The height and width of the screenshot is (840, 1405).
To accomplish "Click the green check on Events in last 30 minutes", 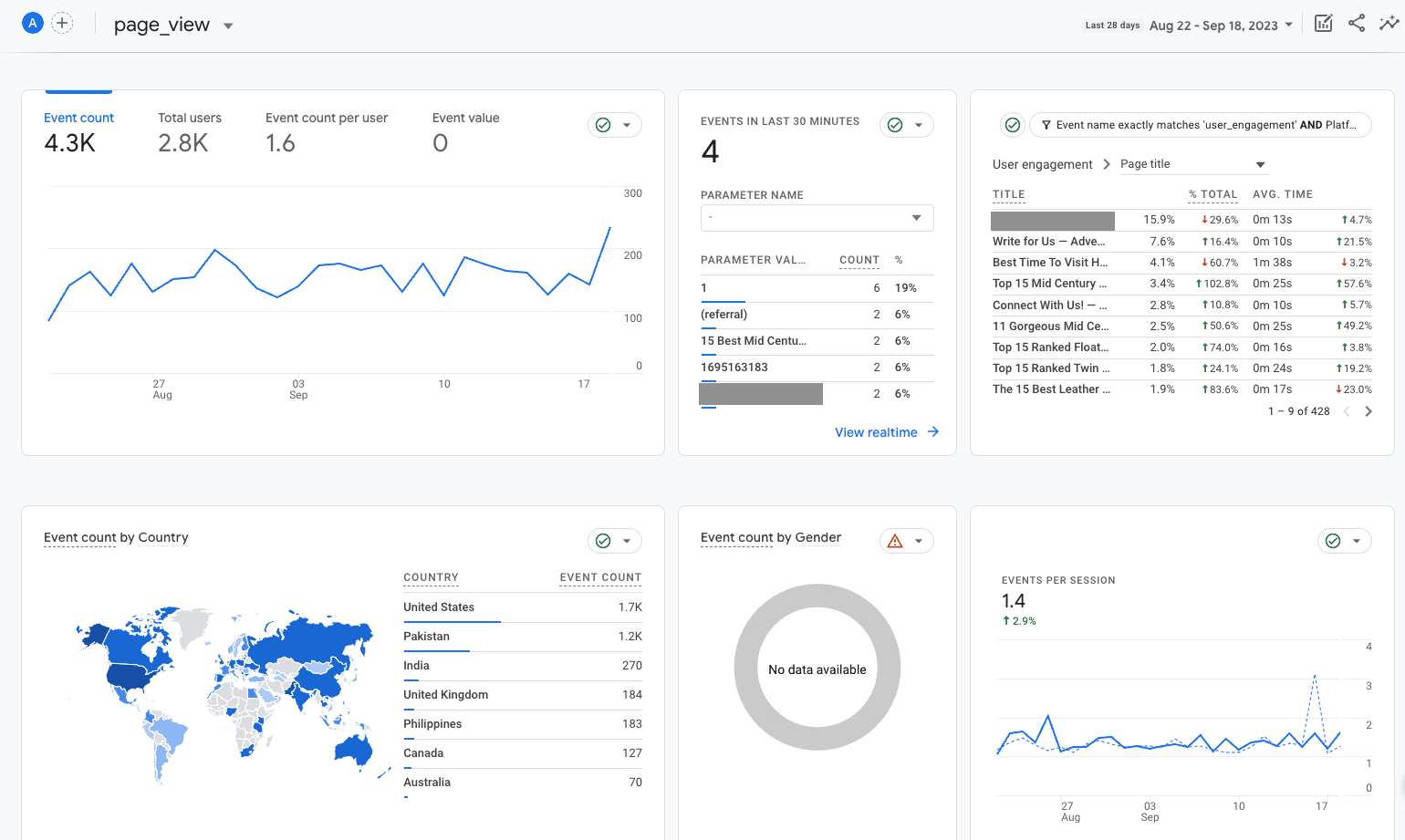I will (895, 125).
